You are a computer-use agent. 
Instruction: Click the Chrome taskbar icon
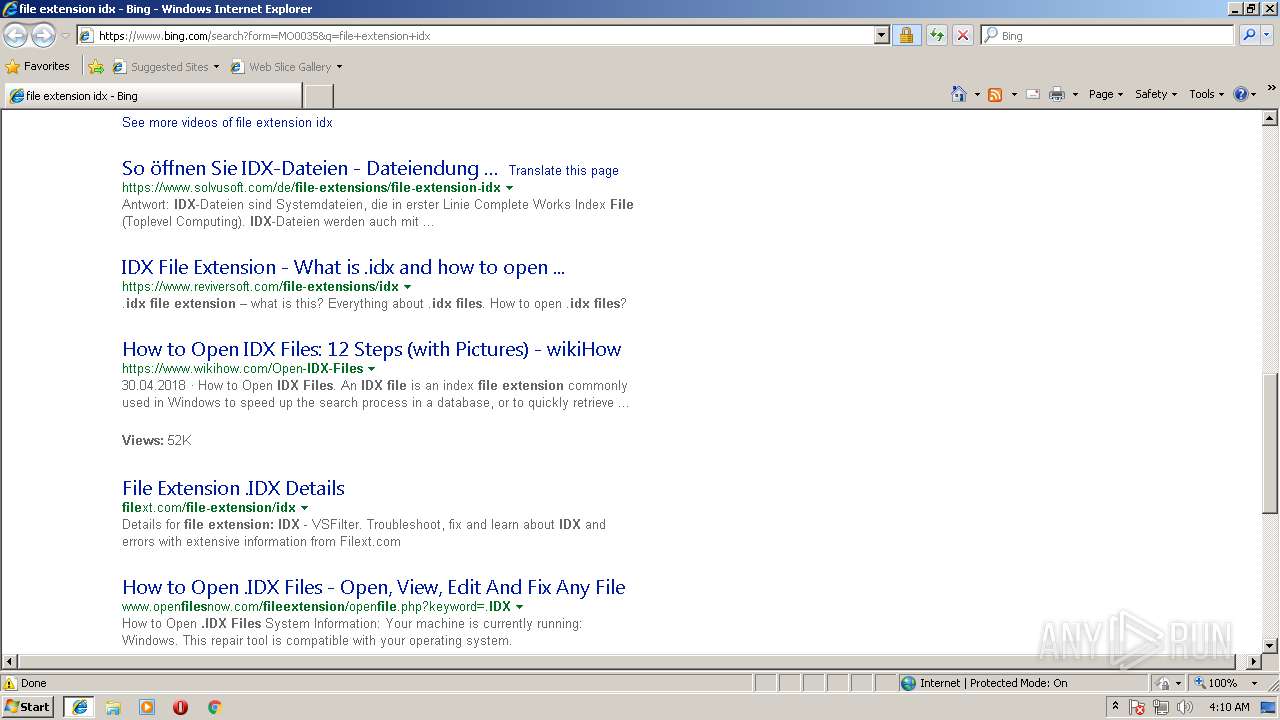pos(214,707)
